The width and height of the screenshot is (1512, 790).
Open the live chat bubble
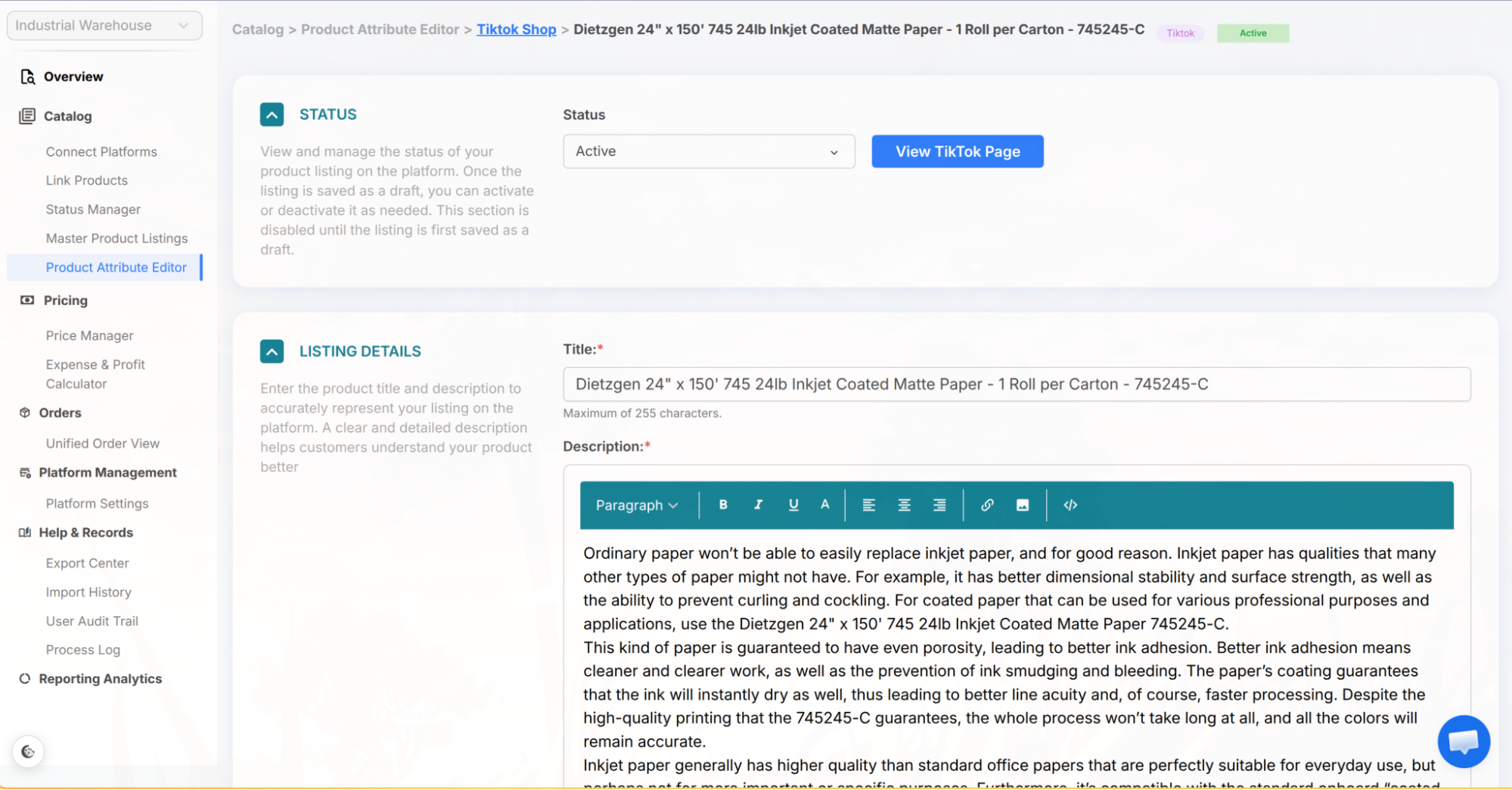coord(1464,742)
